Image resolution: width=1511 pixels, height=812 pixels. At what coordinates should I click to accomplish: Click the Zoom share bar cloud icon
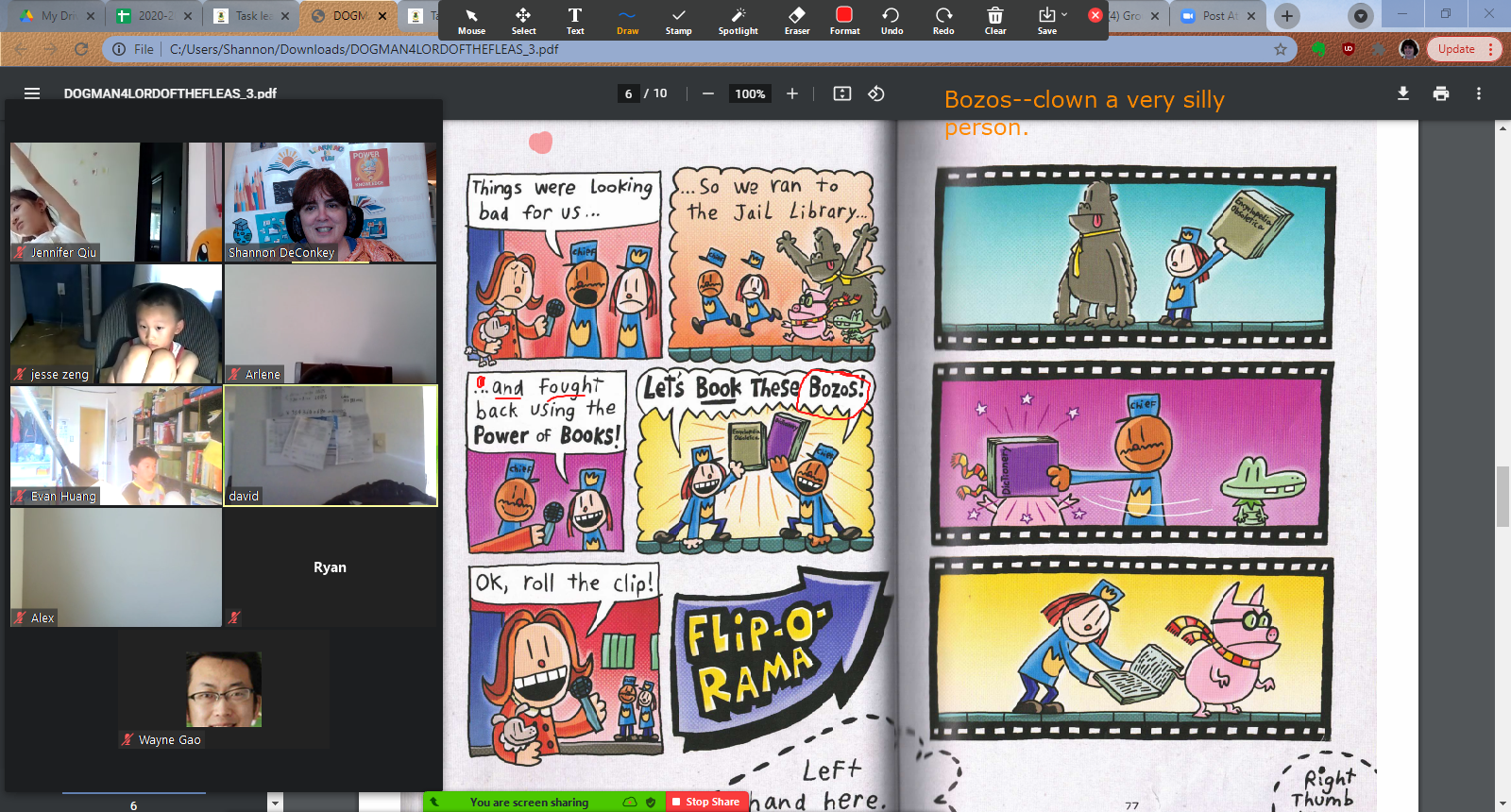(x=630, y=802)
